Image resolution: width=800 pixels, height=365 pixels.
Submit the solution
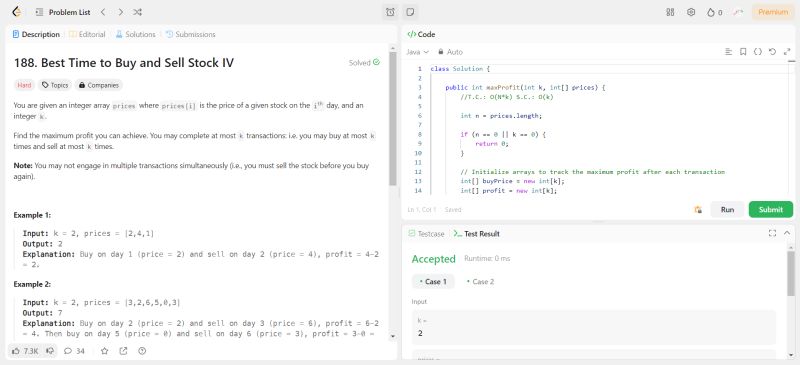click(x=770, y=209)
